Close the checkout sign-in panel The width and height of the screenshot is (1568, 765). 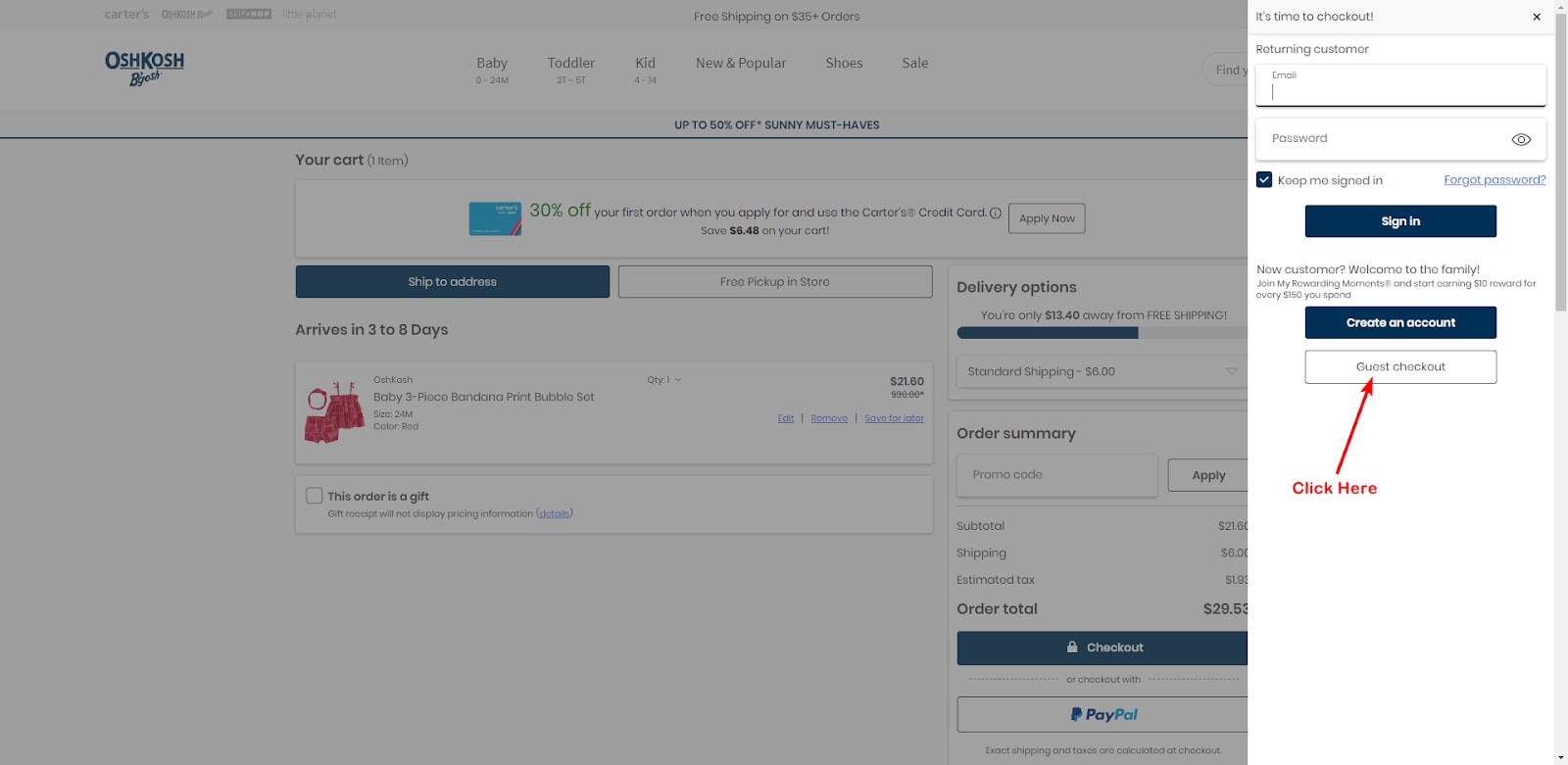tap(1537, 17)
